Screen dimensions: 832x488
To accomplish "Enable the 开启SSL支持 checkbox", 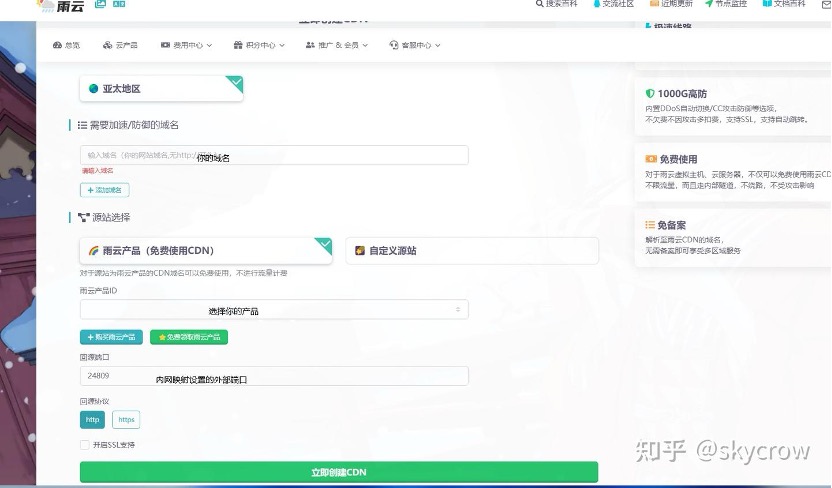I will [x=85, y=445].
